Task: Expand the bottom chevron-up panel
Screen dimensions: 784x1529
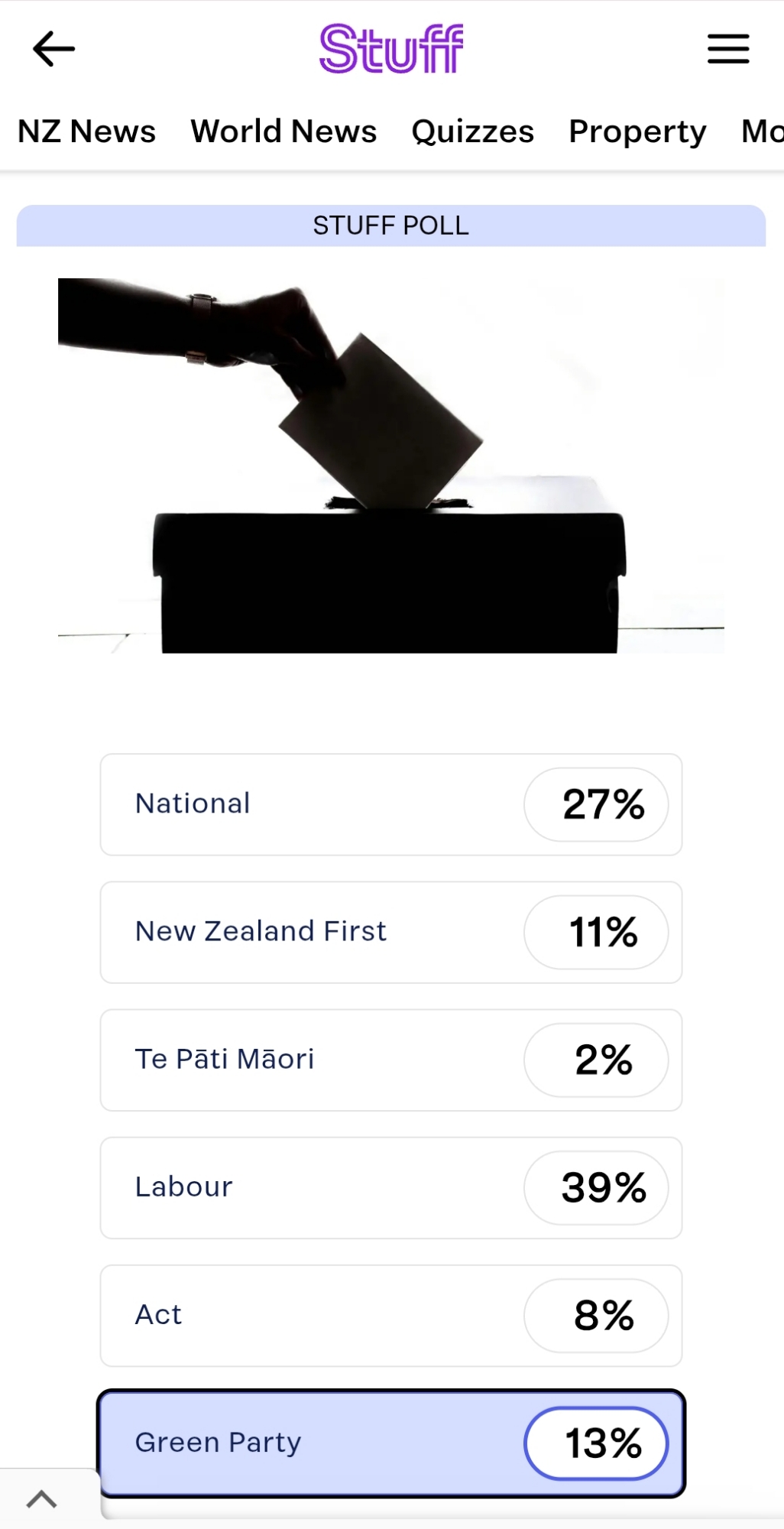Action: tap(42, 1499)
